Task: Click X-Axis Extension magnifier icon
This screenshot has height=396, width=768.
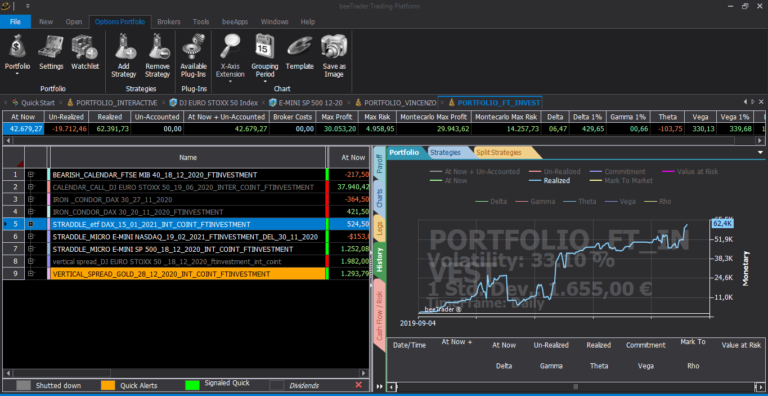Action: (230, 46)
